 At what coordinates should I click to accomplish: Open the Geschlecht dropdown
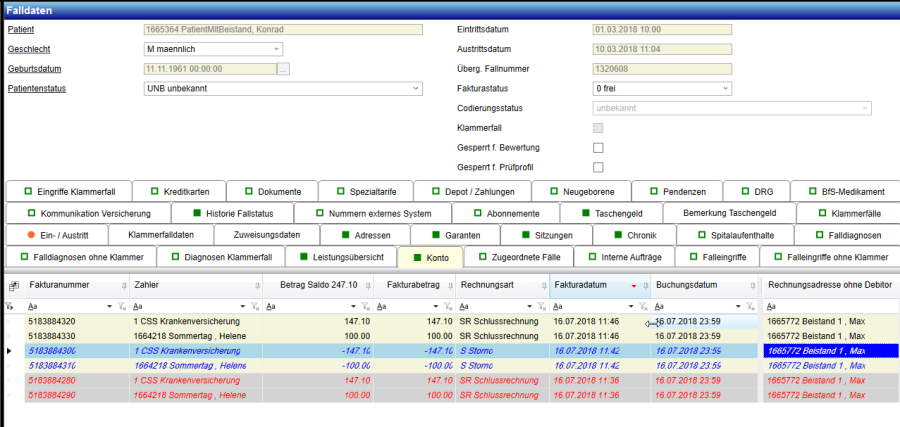(276, 49)
